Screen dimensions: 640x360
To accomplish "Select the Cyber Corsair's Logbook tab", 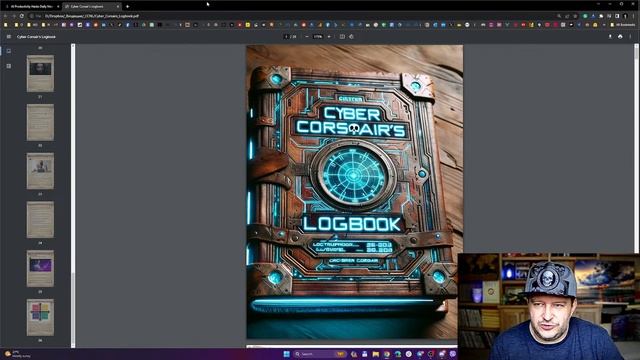I will click(x=91, y=7).
